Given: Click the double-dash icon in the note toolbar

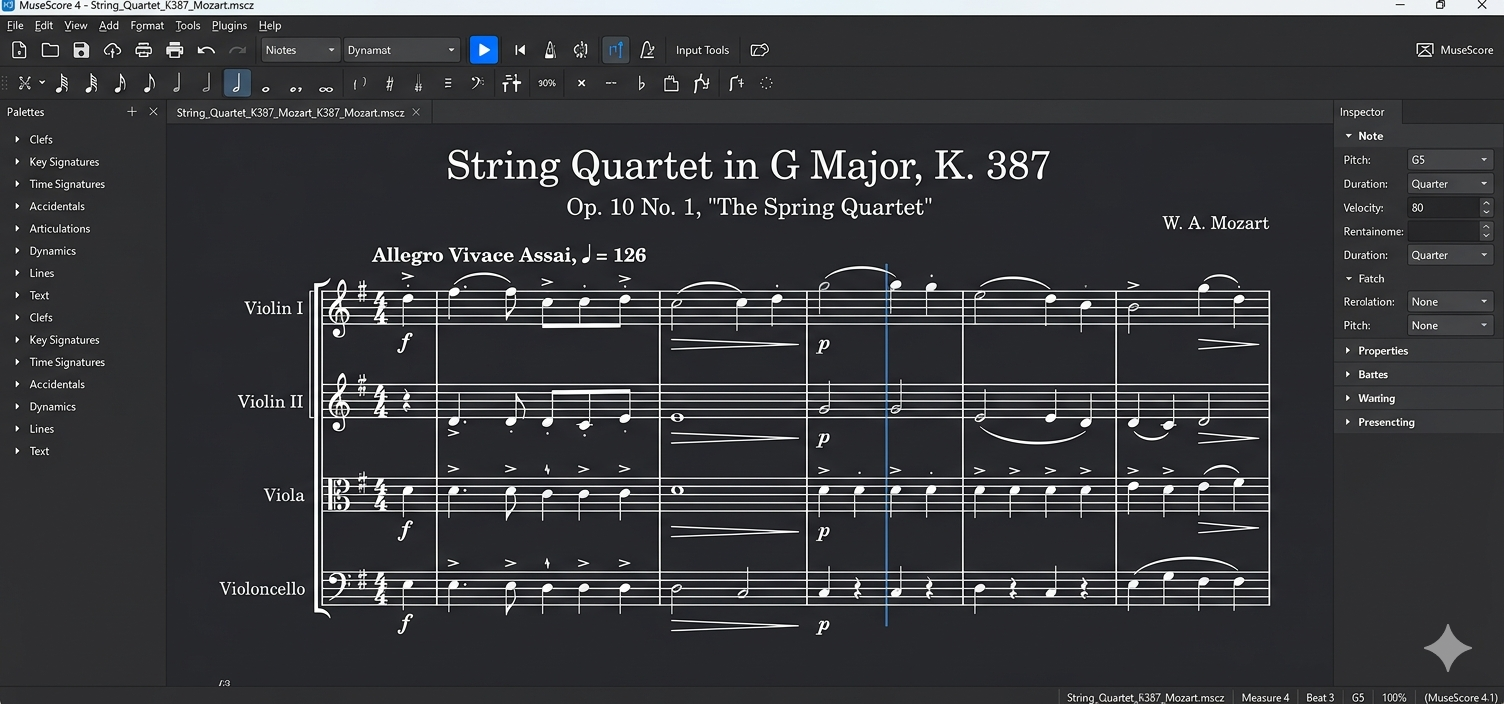Looking at the screenshot, I should pyautogui.click(x=610, y=84).
